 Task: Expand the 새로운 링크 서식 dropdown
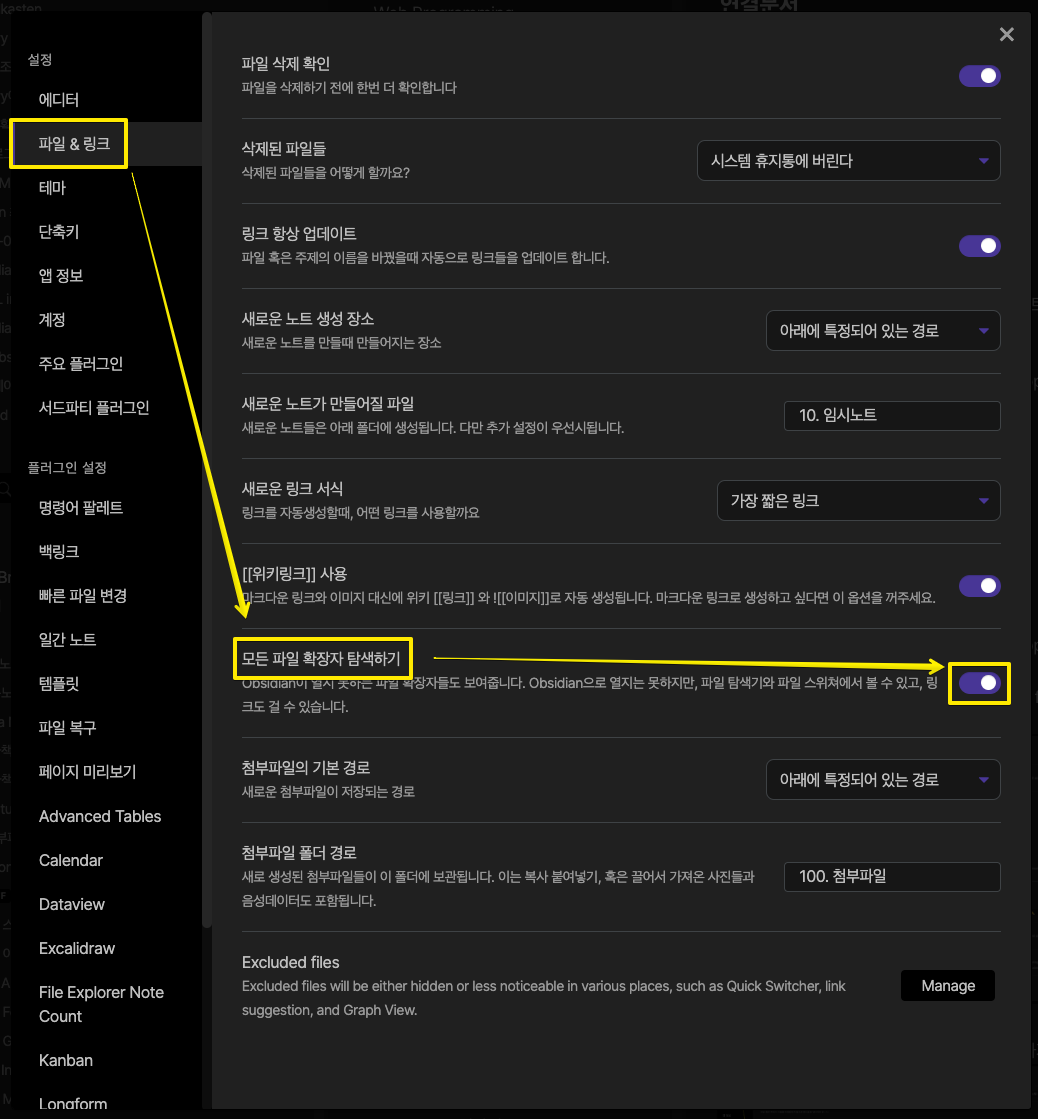pos(858,500)
